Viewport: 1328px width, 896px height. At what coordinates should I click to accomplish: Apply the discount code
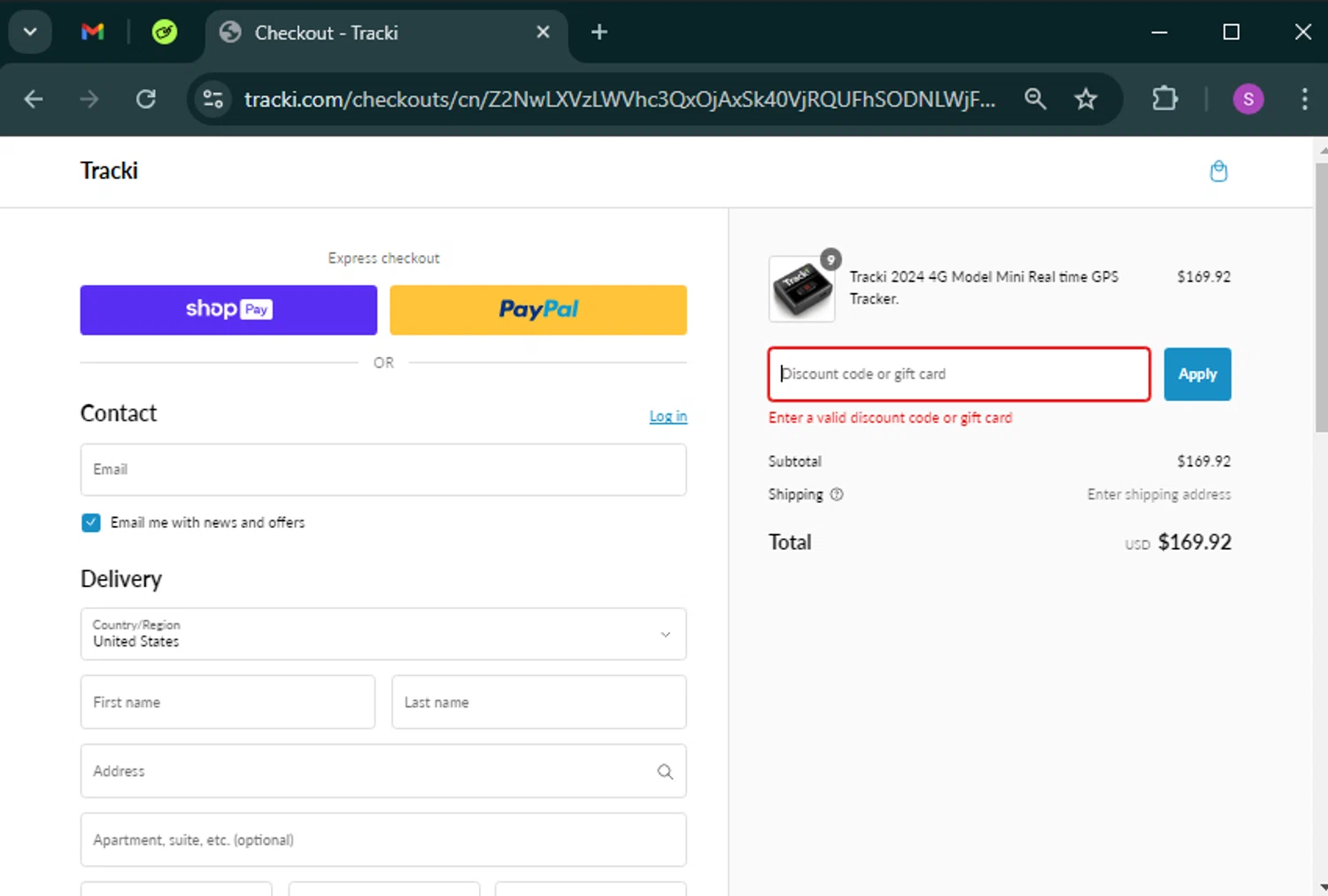1197,375
